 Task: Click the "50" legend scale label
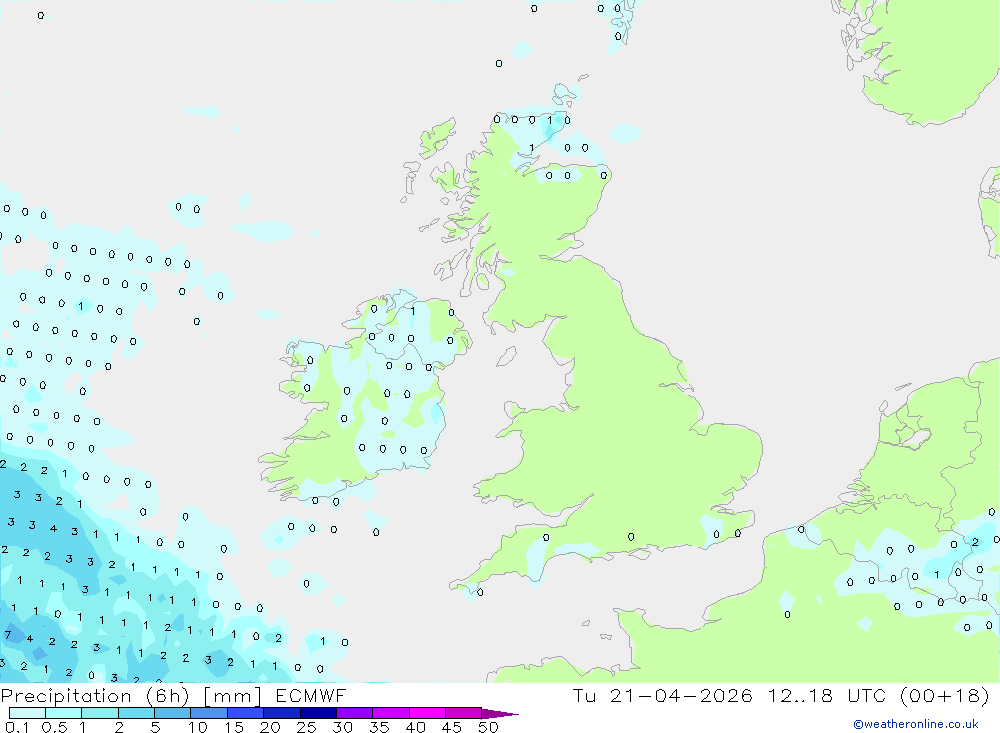click(x=488, y=727)
